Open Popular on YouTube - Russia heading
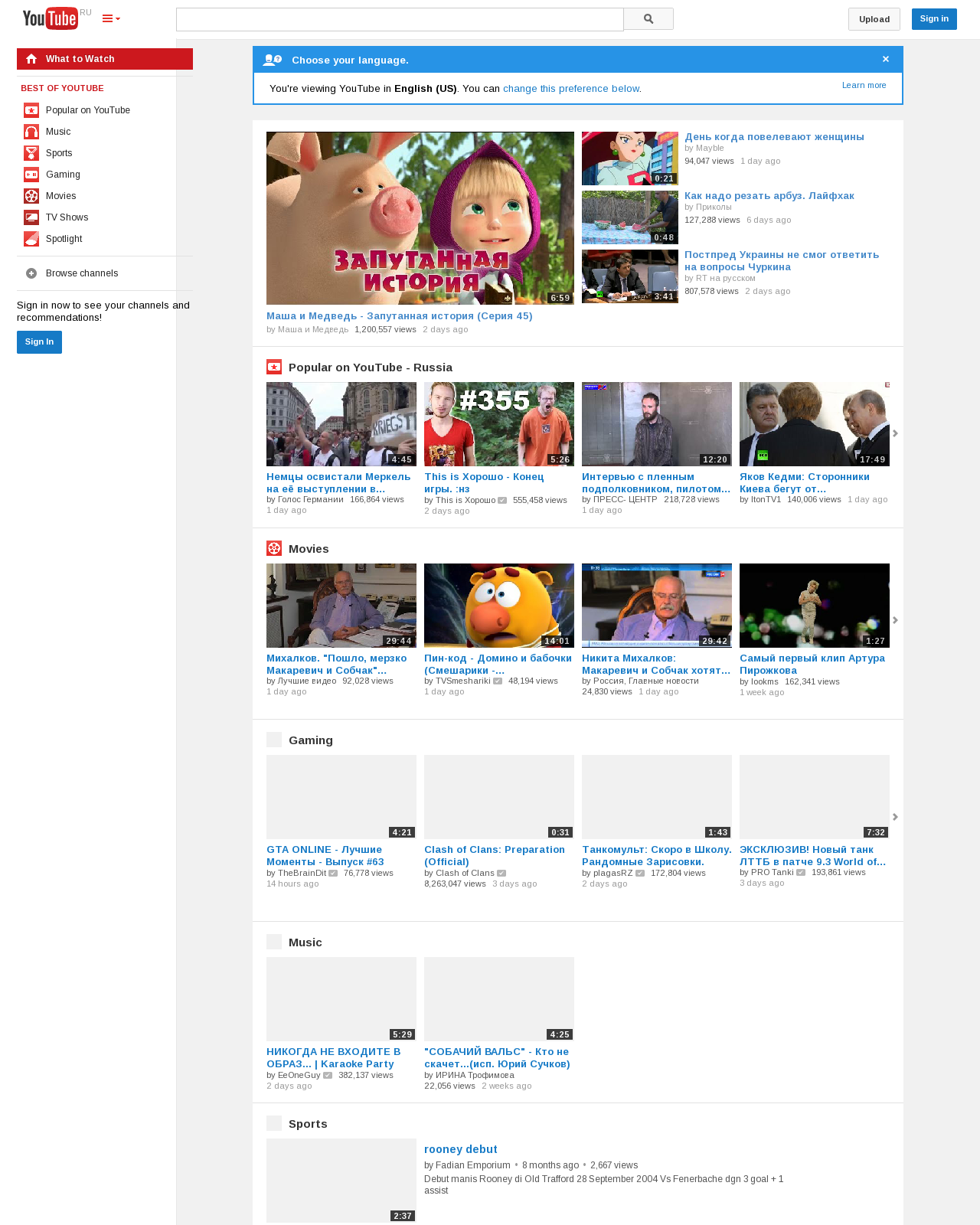This screenshot has width=980, height=1225. coord(371,367)
